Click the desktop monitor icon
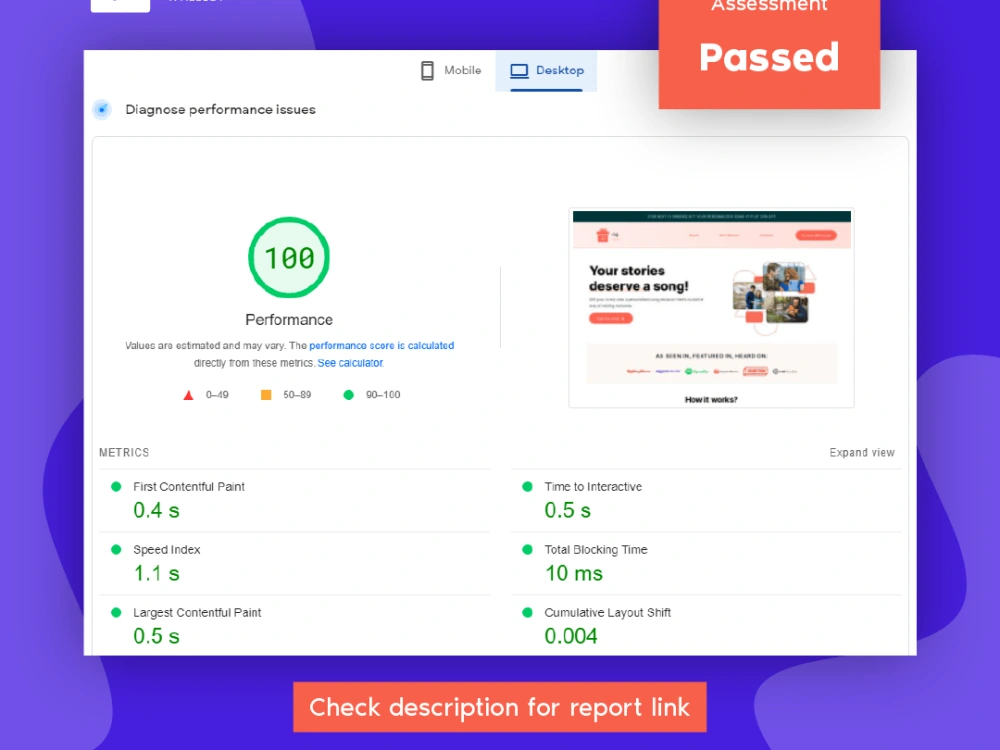This screenshot has width=1000, height=750. click(x=519, y=71)
